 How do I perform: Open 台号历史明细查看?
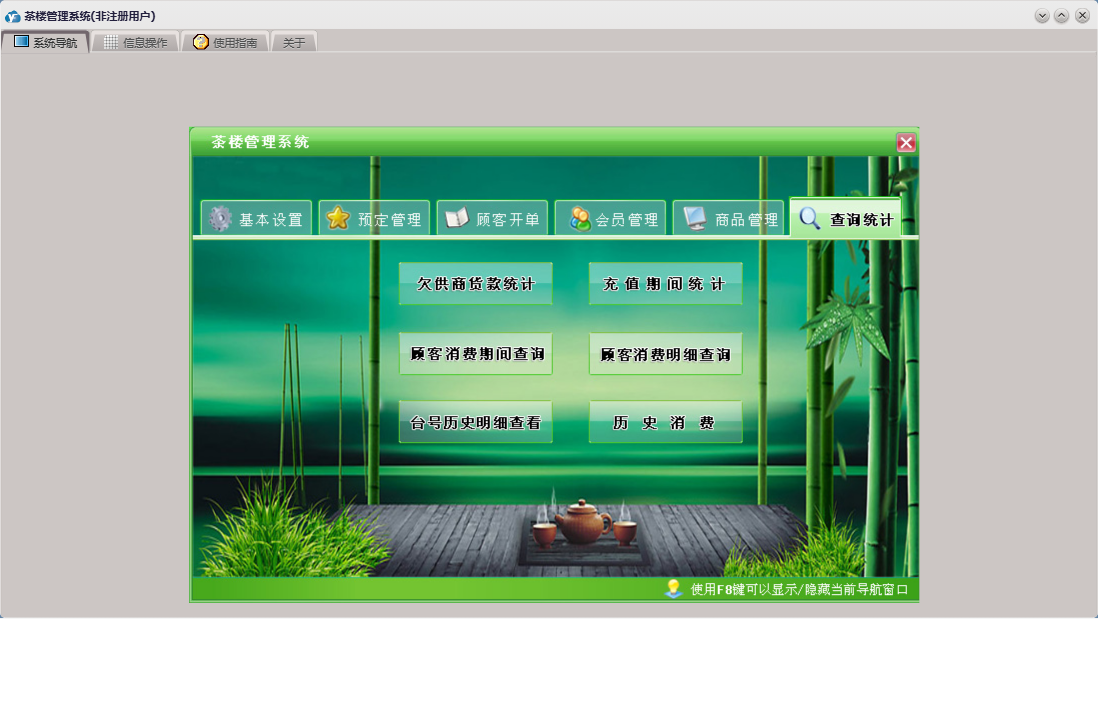click(475, 422)
